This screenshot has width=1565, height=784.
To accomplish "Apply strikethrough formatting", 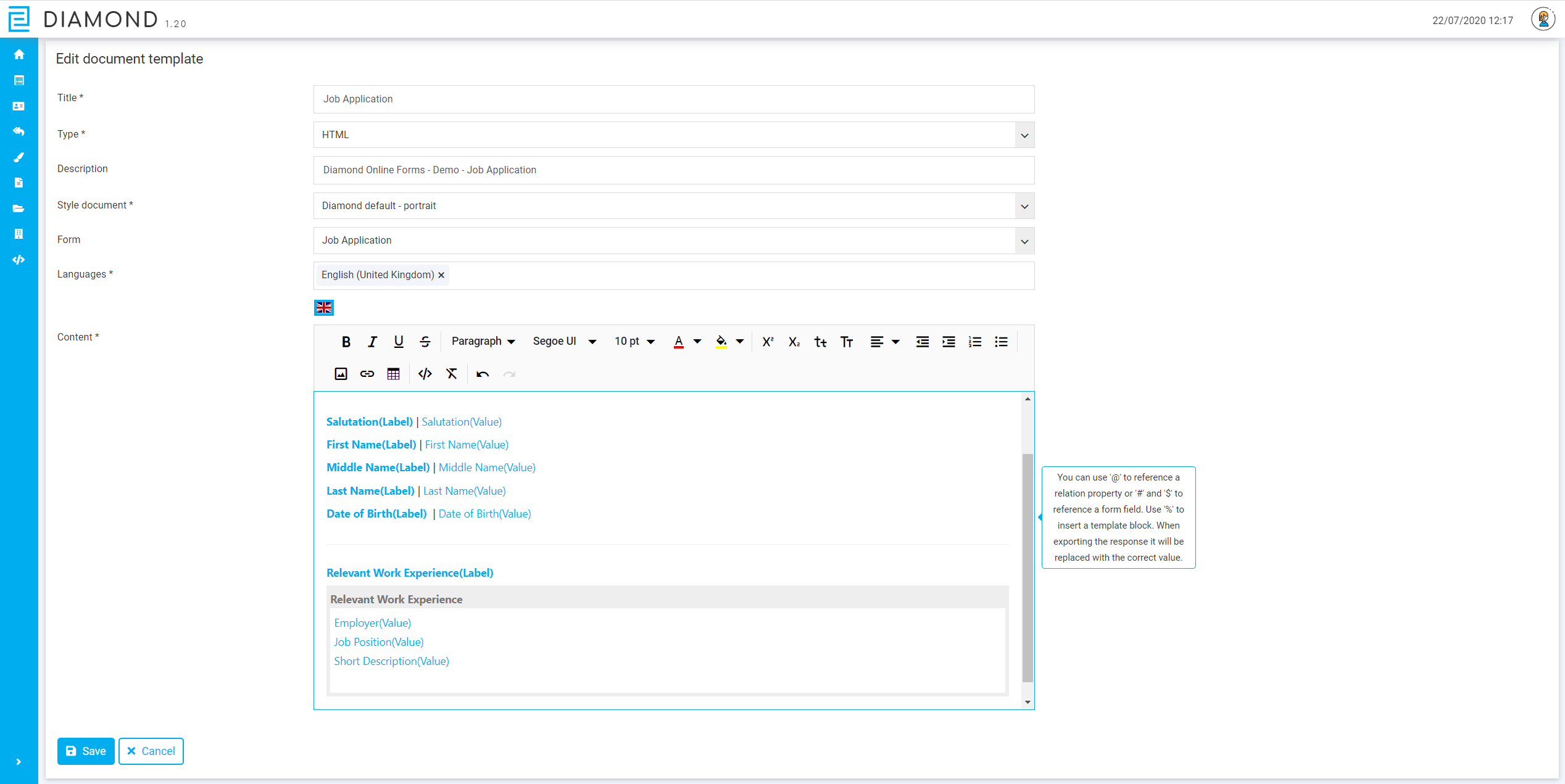I will click(425, 341).
